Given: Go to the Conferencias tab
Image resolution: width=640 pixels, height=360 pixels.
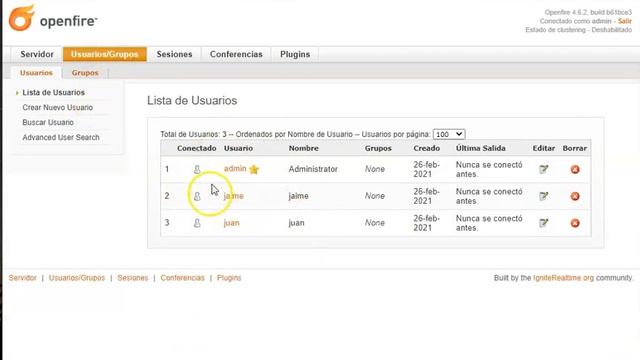Looking at the screenshot, I should pyautogui.click(x=236, y=54).
